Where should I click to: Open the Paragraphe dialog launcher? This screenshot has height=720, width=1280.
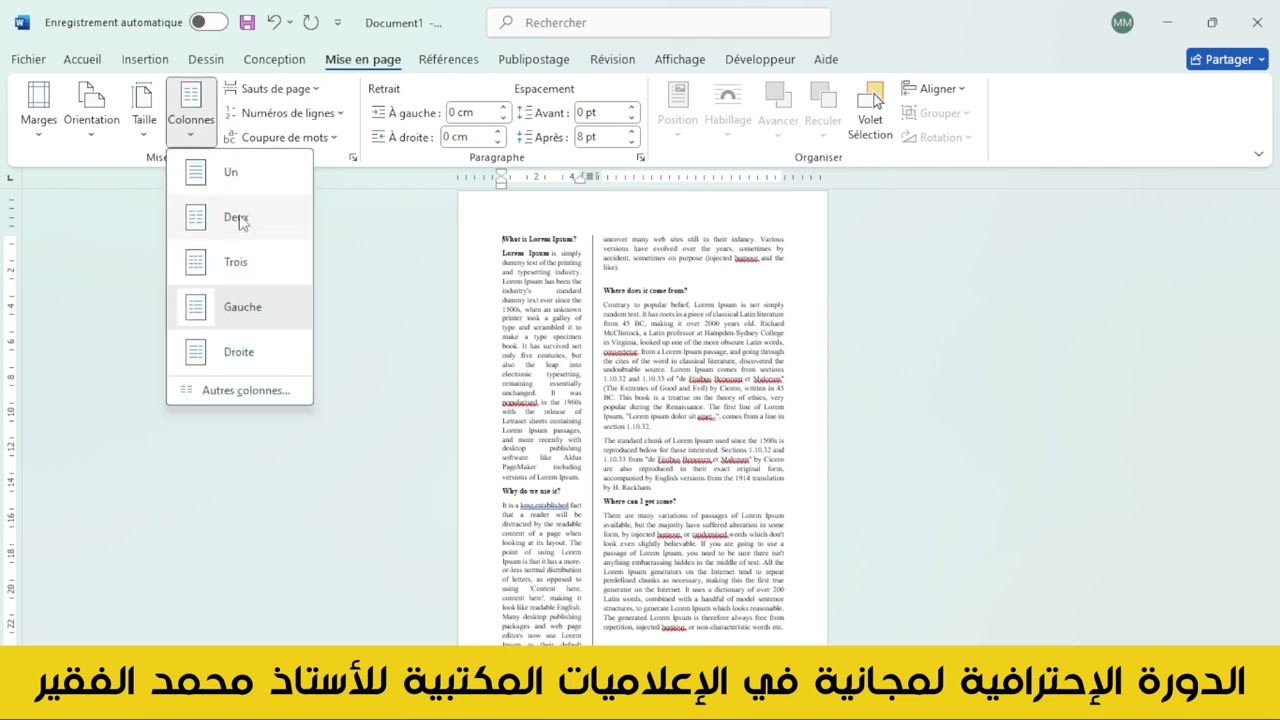641,158
